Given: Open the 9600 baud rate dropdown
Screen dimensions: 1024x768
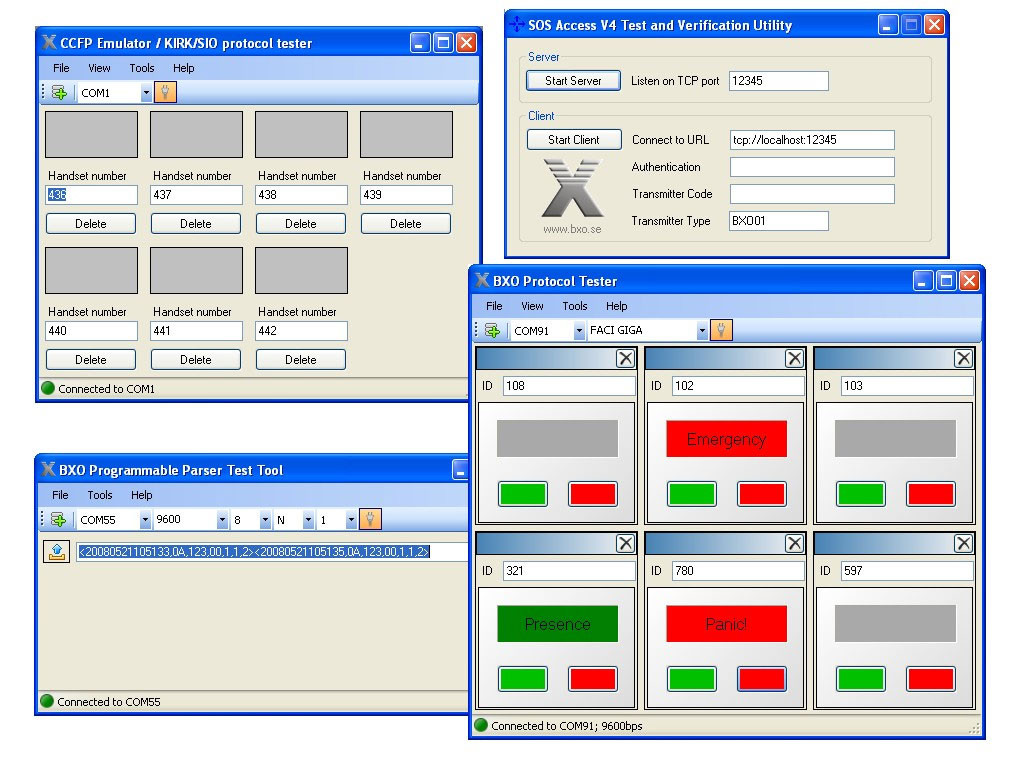Looking at the screenshot, I should [x=222, y=520].
